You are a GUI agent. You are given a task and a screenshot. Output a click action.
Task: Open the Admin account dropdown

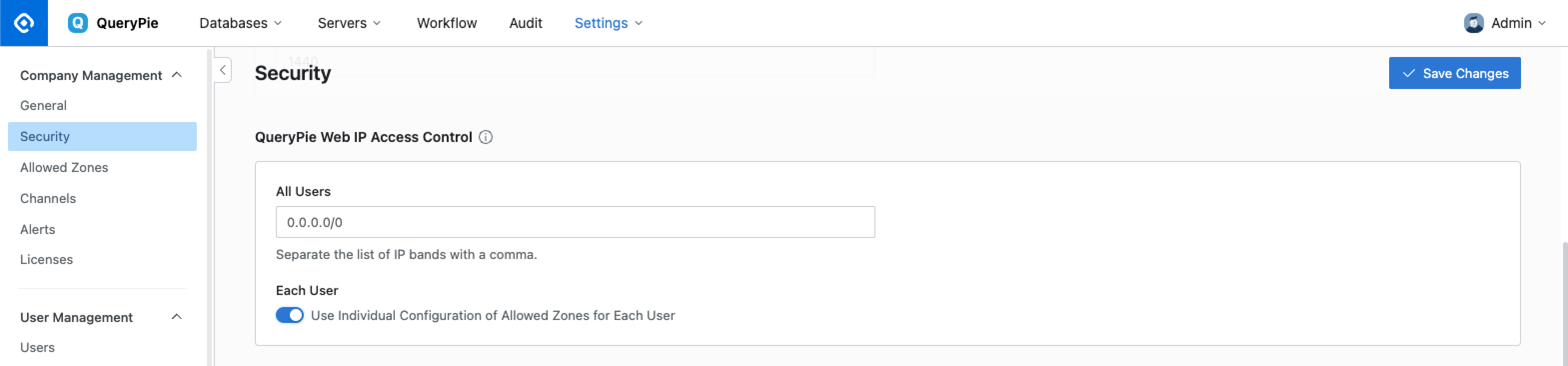click(1506, 23)
